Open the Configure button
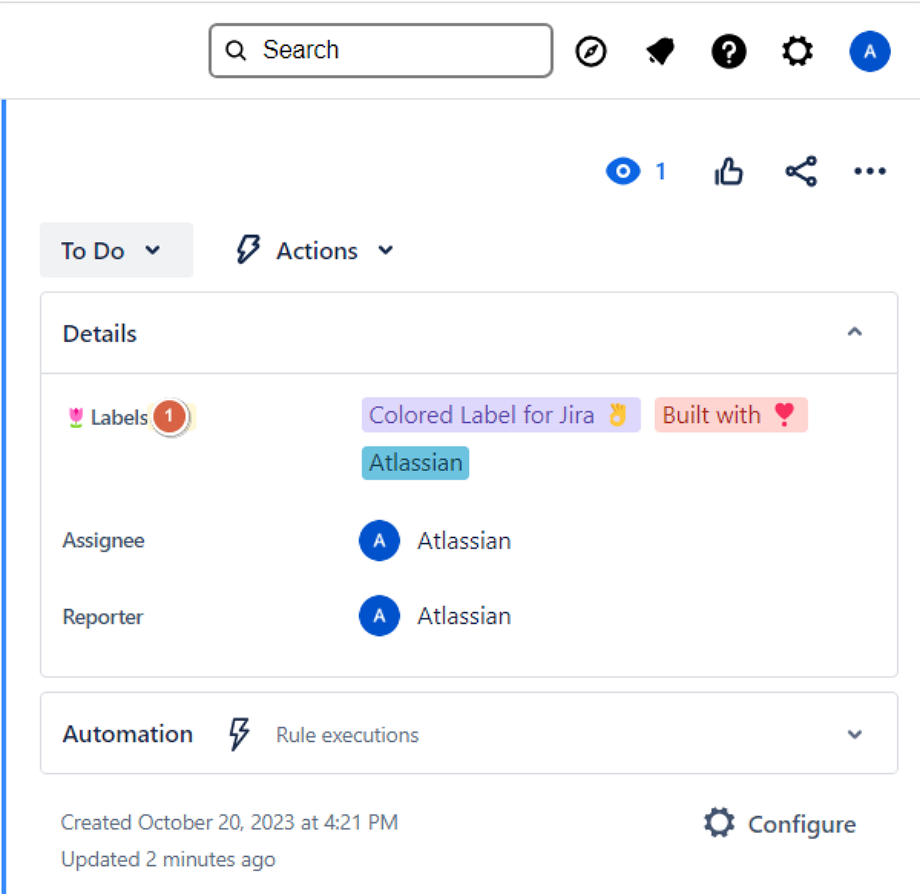 pos(780,824)
